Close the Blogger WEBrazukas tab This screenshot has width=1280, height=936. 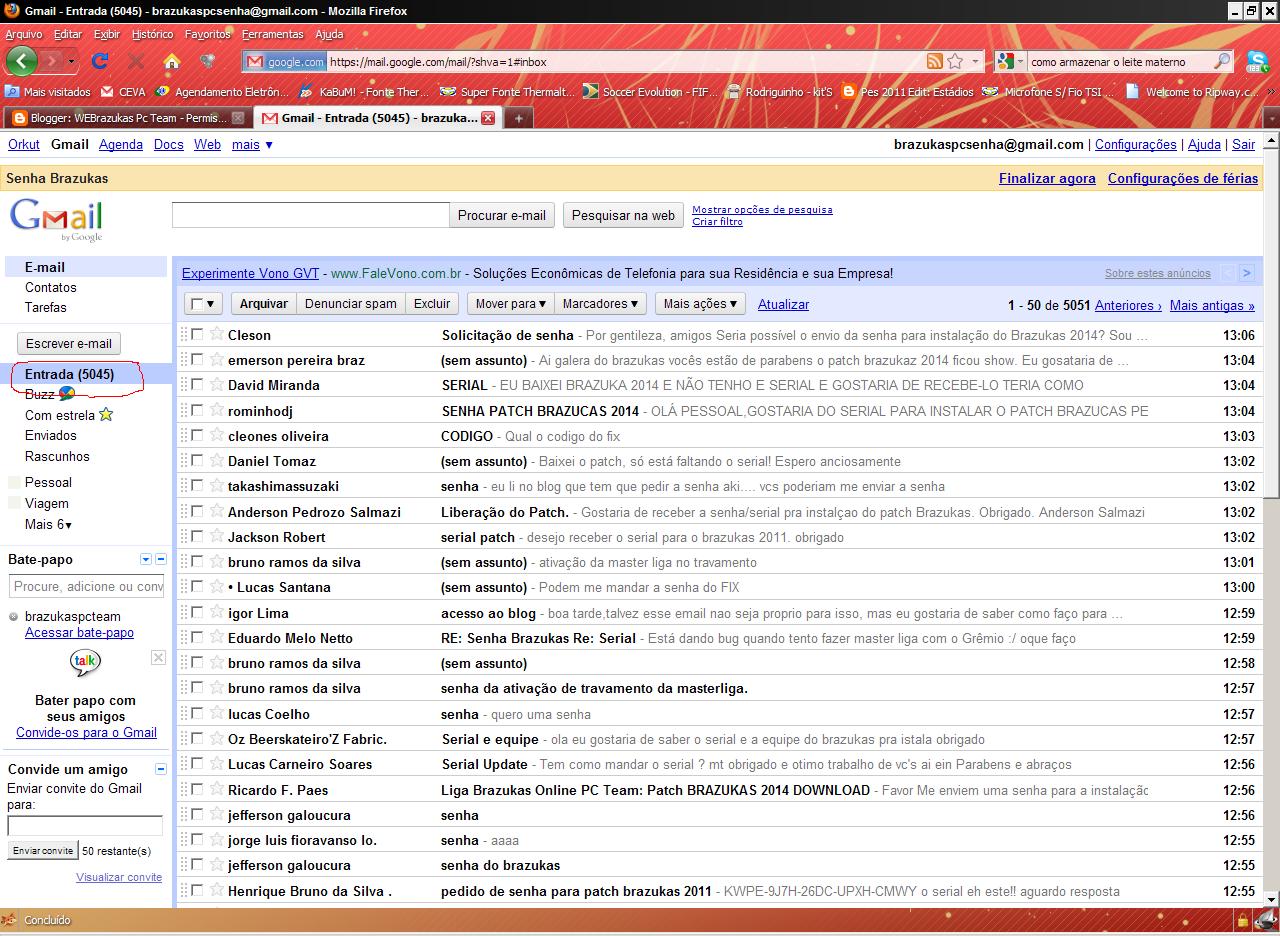pos(238,117)
